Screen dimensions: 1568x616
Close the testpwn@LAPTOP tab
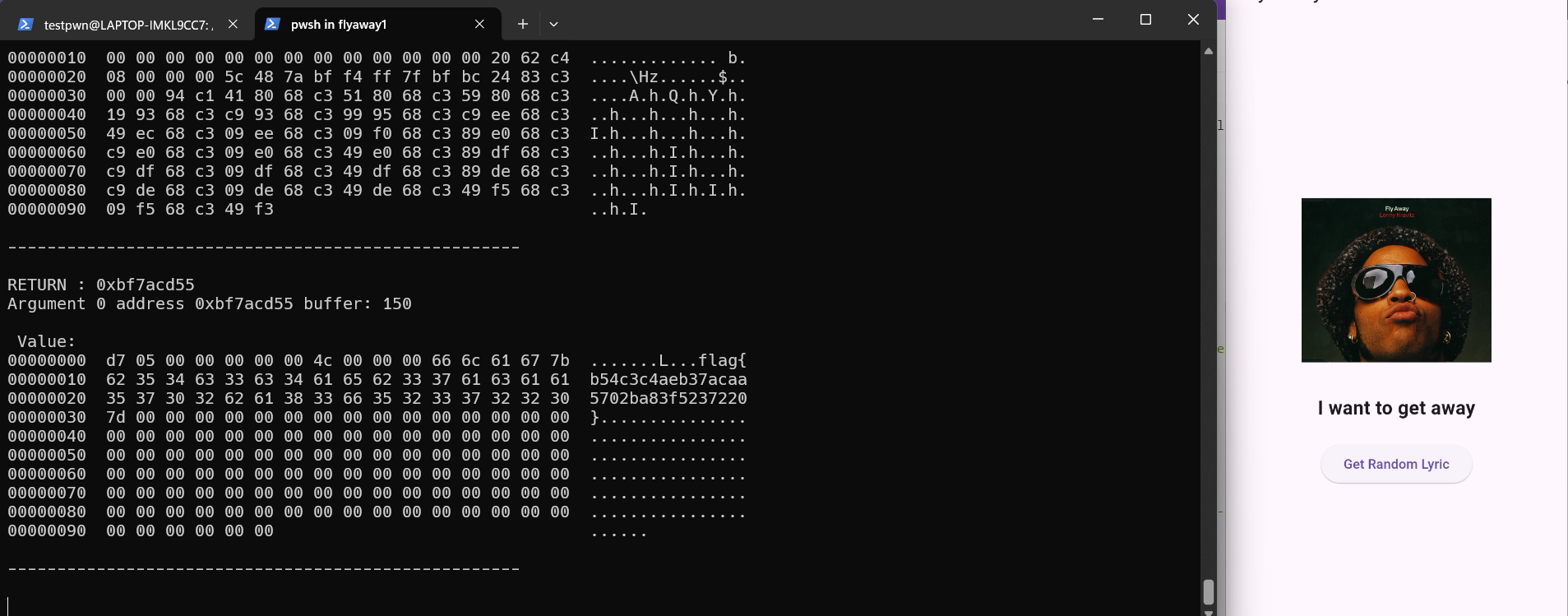(233, 24)
